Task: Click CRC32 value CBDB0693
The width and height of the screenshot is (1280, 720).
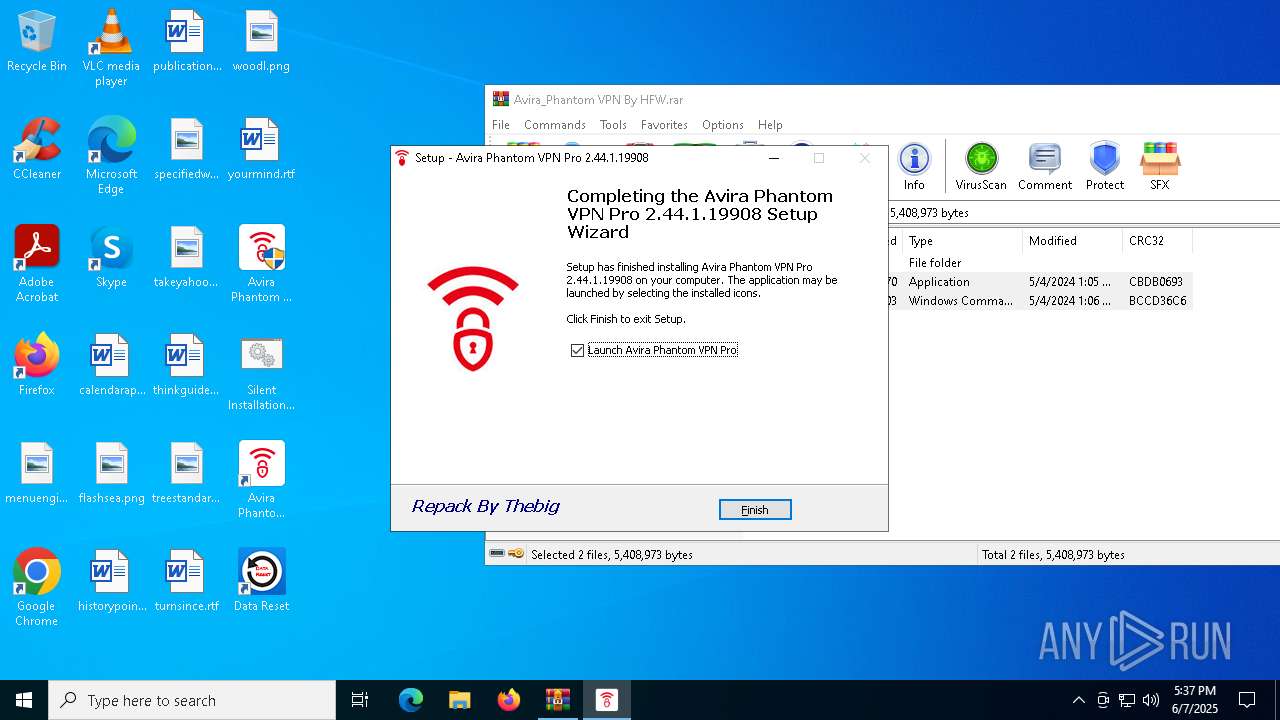Action: (1156, 282)
